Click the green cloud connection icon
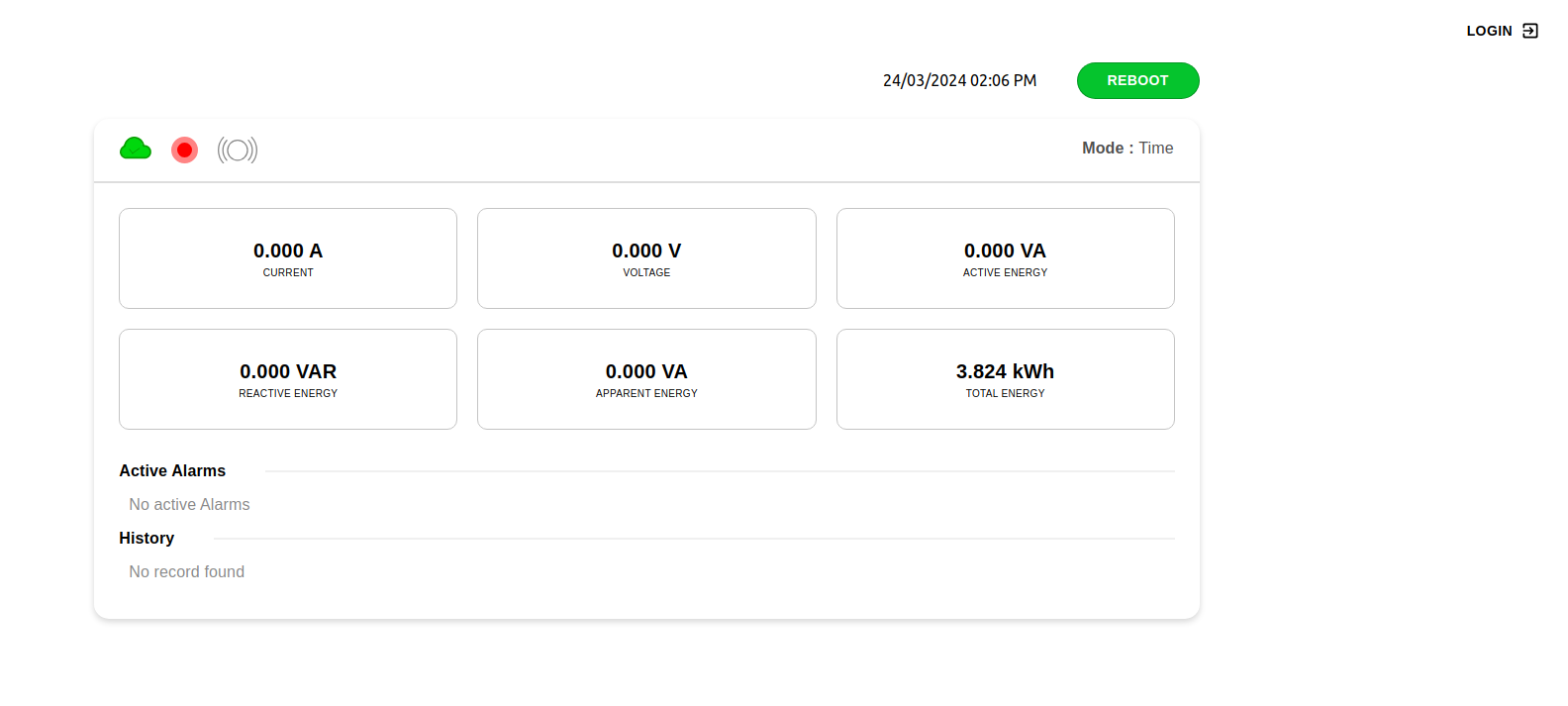Image resolution: width=1568 pixels, height=706 pixels. [x=136, y=149]
